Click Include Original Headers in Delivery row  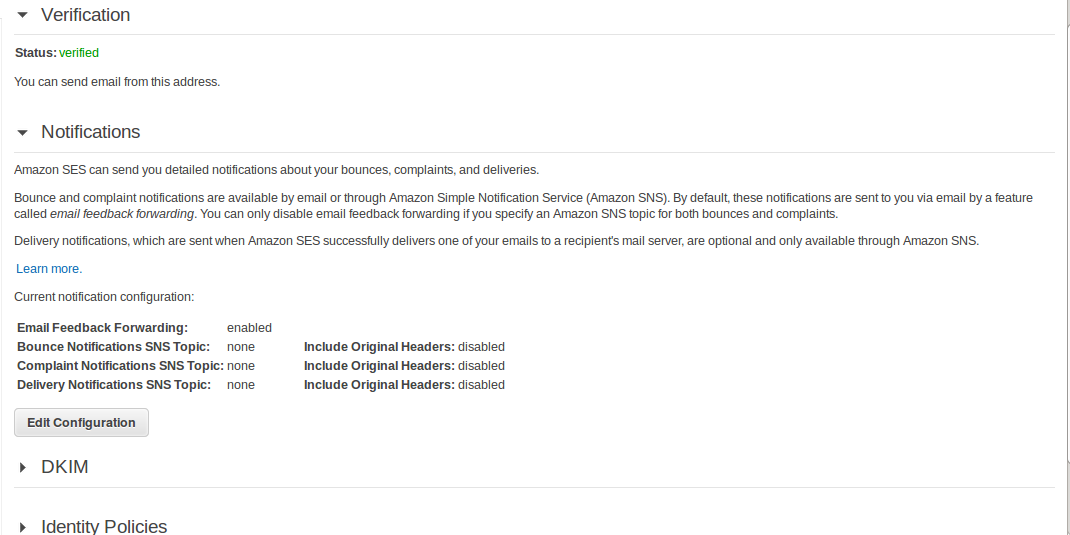point(379,385)
